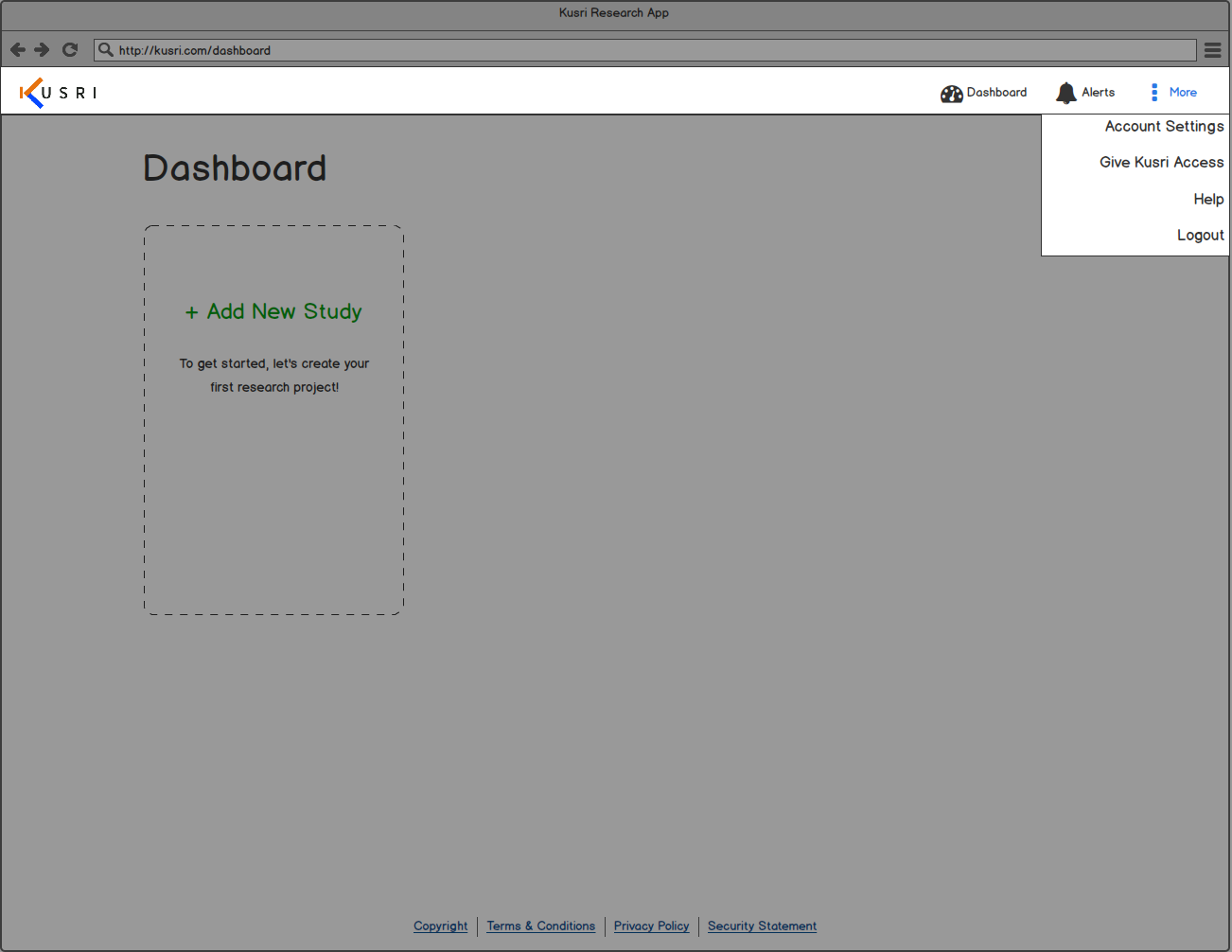This screenshot has height=952, width=1232.
Task: Click the Dashboard page heading
Action: tap(235, 168)
